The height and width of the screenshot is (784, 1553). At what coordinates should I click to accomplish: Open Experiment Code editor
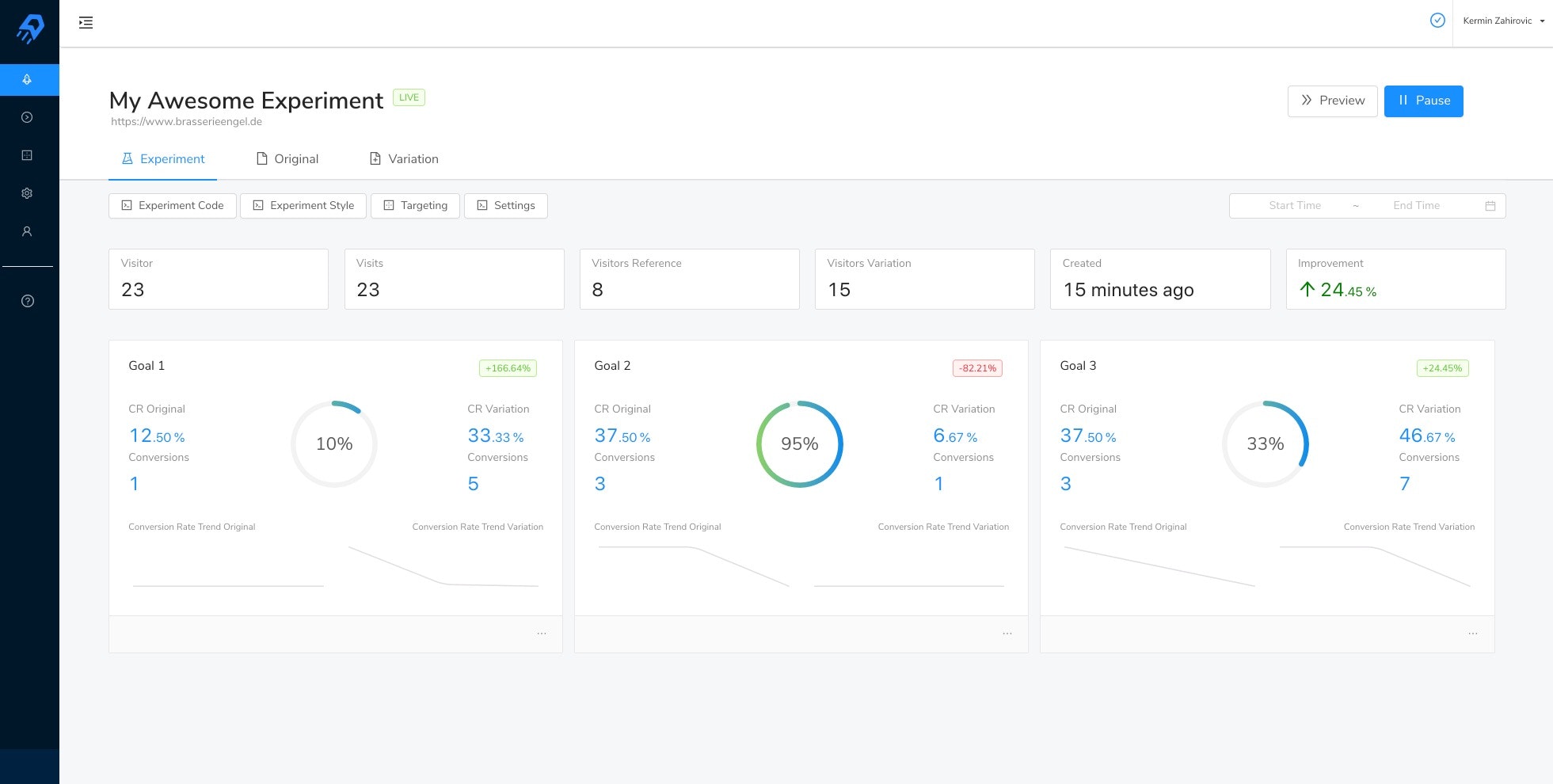[173, 206]
